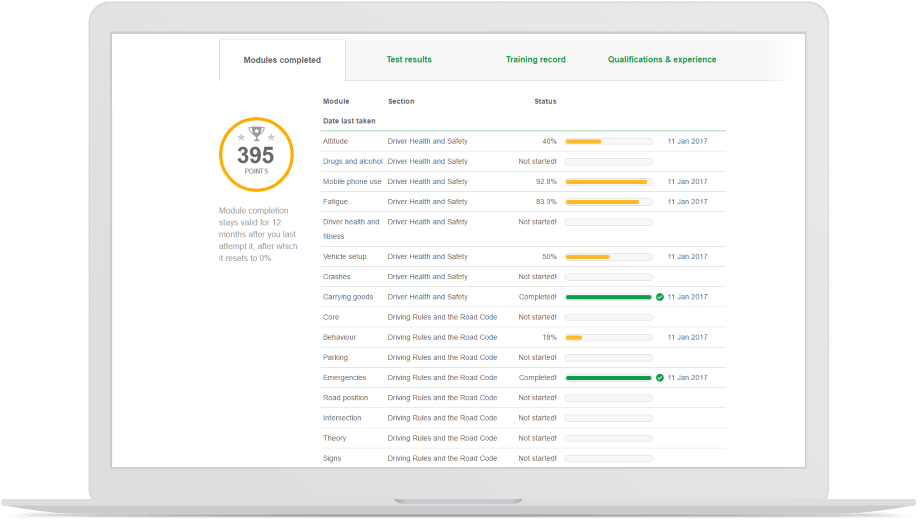Select the Intersection module name
This screenshot has height=524, width=920.
[x=342, y=418]
